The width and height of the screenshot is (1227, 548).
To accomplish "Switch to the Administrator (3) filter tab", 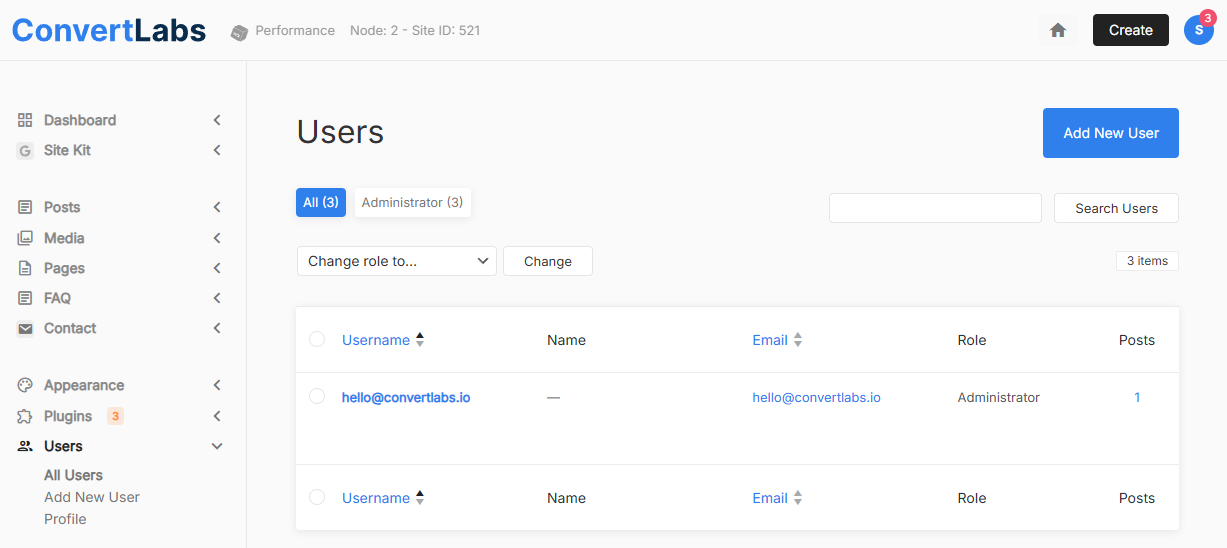I will point(412,202).
